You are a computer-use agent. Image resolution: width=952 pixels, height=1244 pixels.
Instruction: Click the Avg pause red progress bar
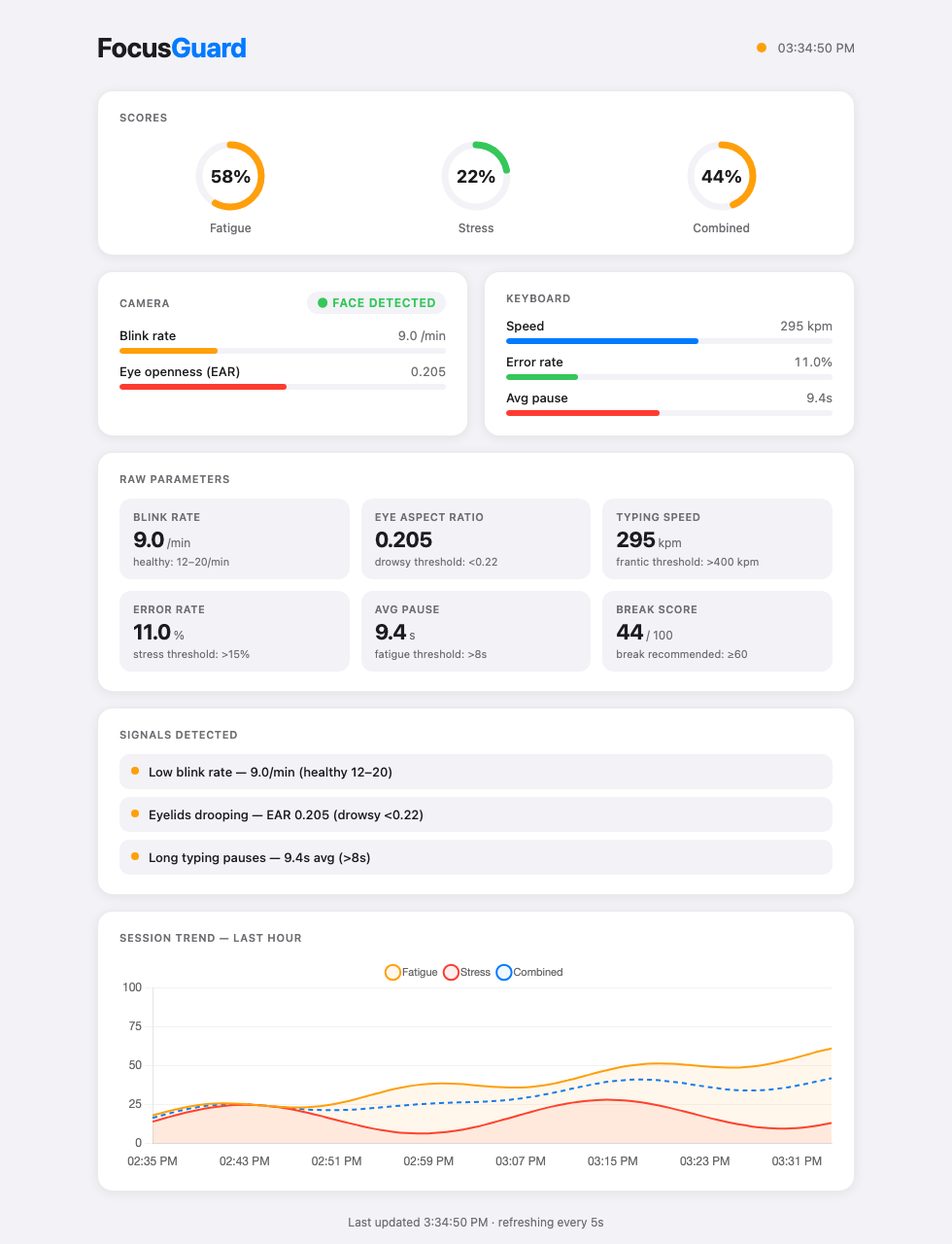(x=583, y=413)
